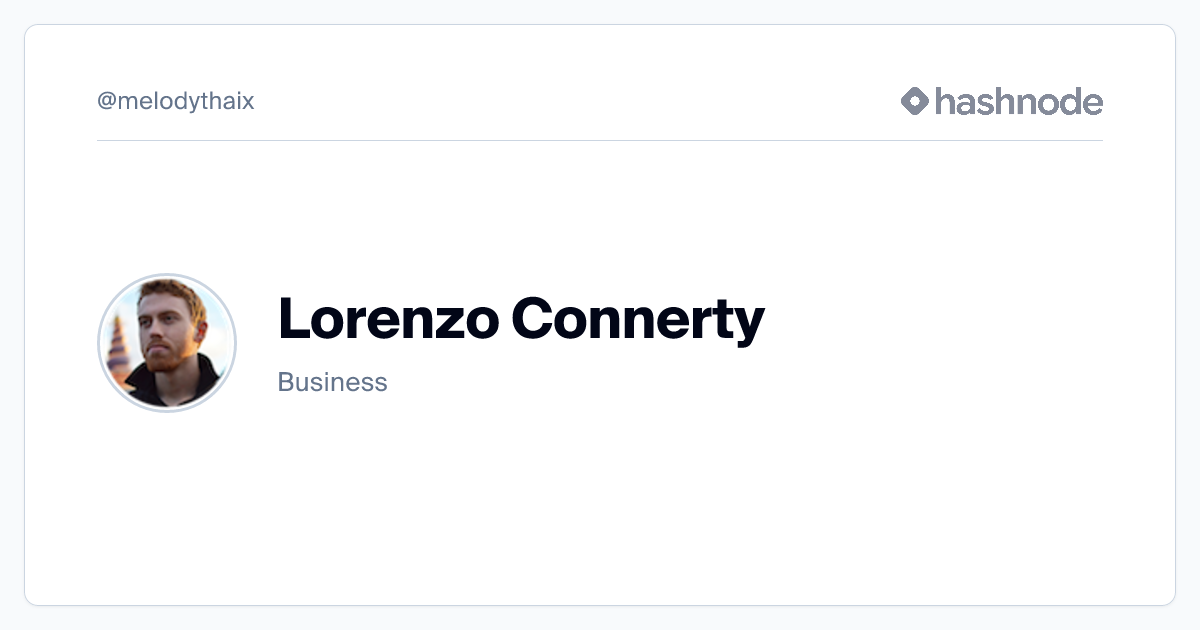The image size is (1200, 630).
Task: Click the horizontal divider under the header
Action: (x=600, y=140)
